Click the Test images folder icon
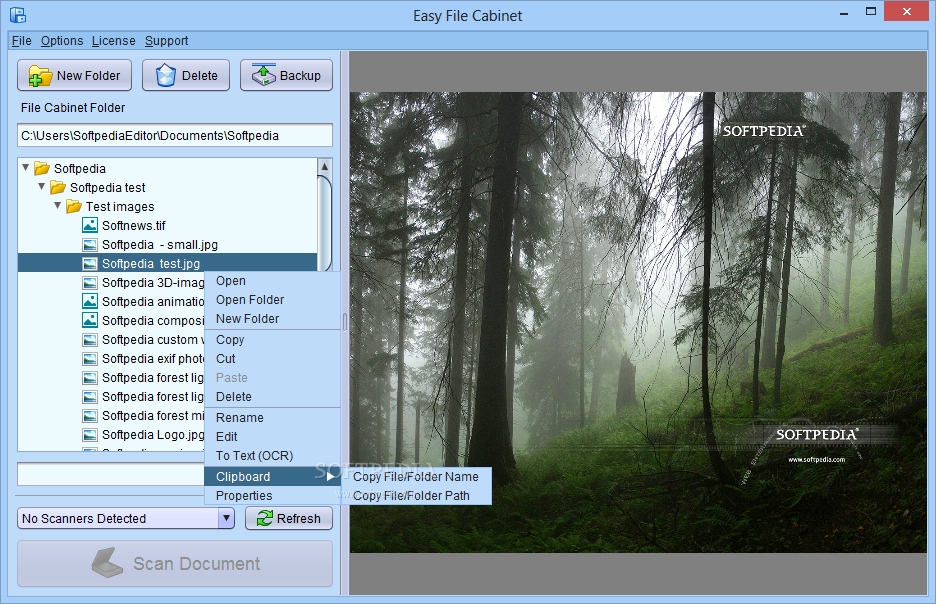936x604 pixels. coord(73,207)
